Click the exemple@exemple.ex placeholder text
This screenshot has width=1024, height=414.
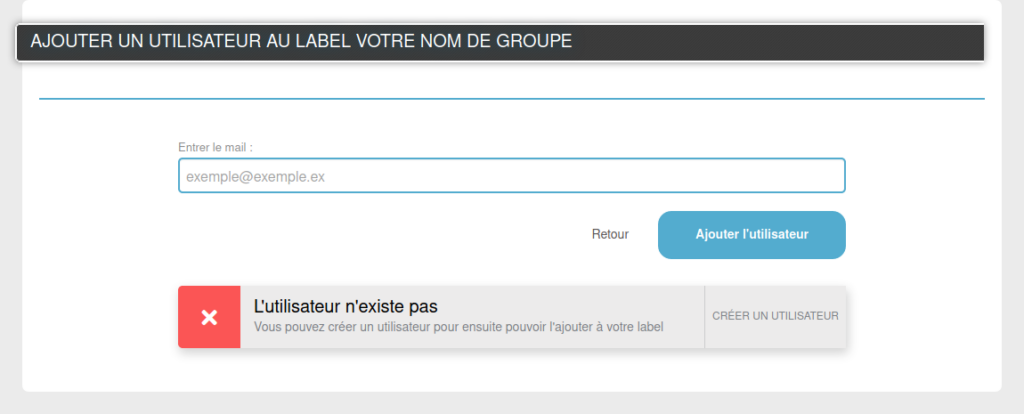click(x=255, y=176)
